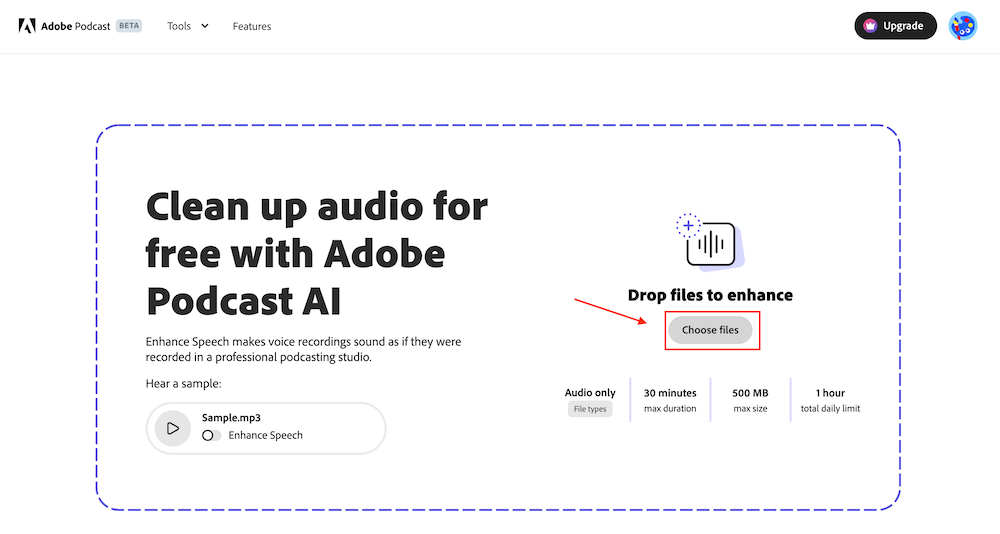Click the dotted plus circle icon
The image size is (1000, 534).
[688, 225]
